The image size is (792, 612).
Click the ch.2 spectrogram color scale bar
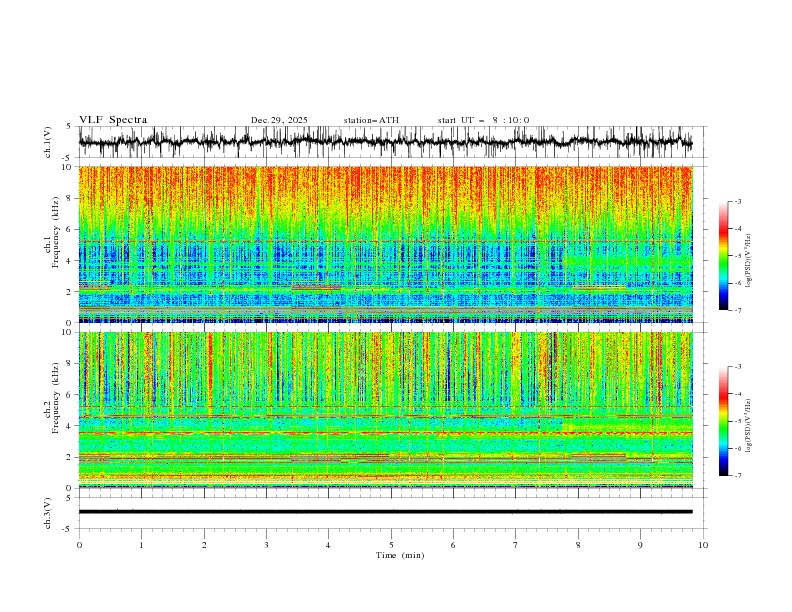723,421
